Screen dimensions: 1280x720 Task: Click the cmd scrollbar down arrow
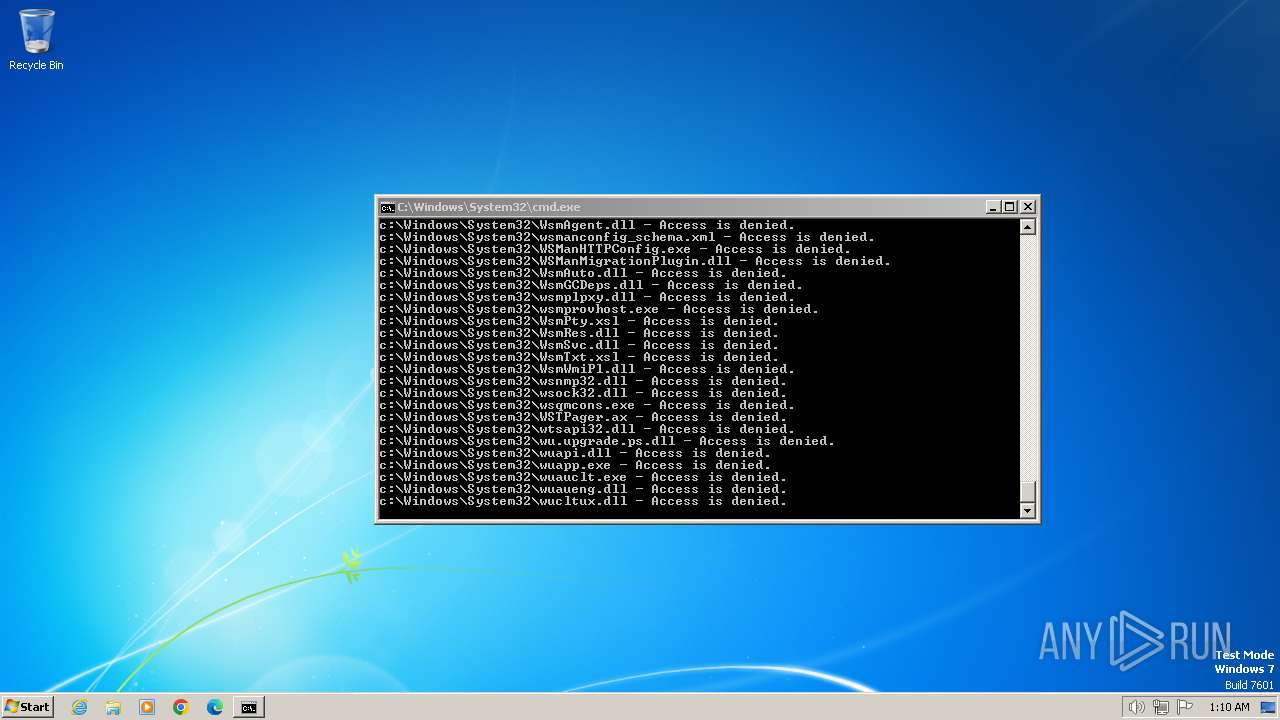pos(1027,510)
